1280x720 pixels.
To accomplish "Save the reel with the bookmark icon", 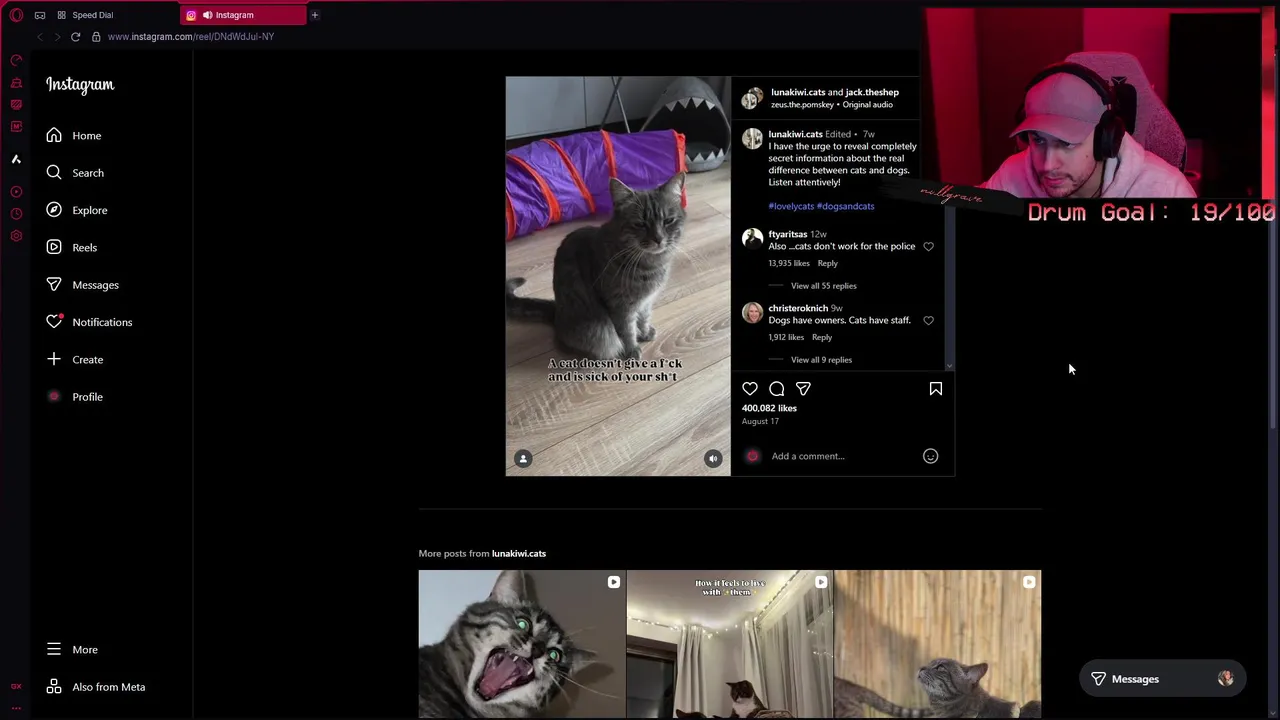I will pyautogui.click(x=936, y=389).
